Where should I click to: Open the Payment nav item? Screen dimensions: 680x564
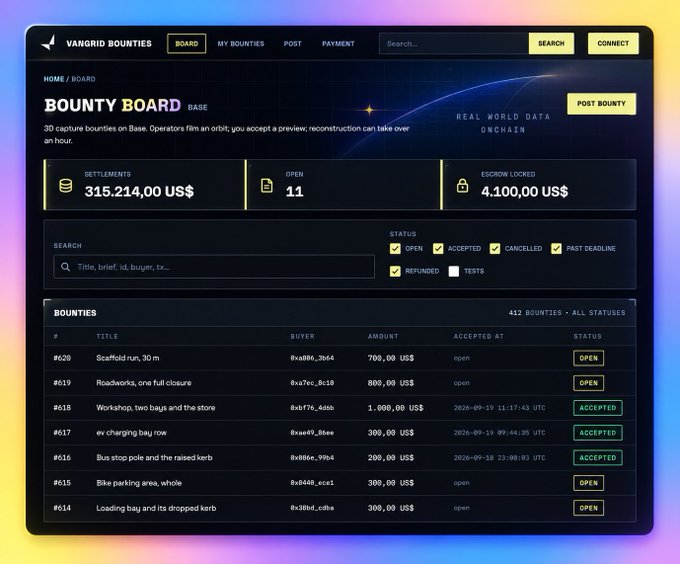[338, 44]
